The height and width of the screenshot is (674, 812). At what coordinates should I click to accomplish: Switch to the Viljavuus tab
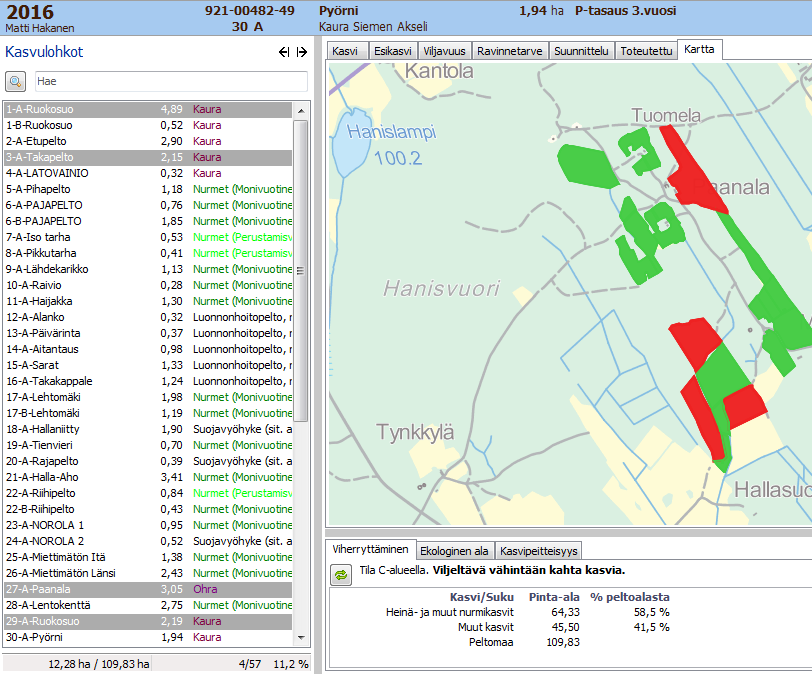(444, 51)
